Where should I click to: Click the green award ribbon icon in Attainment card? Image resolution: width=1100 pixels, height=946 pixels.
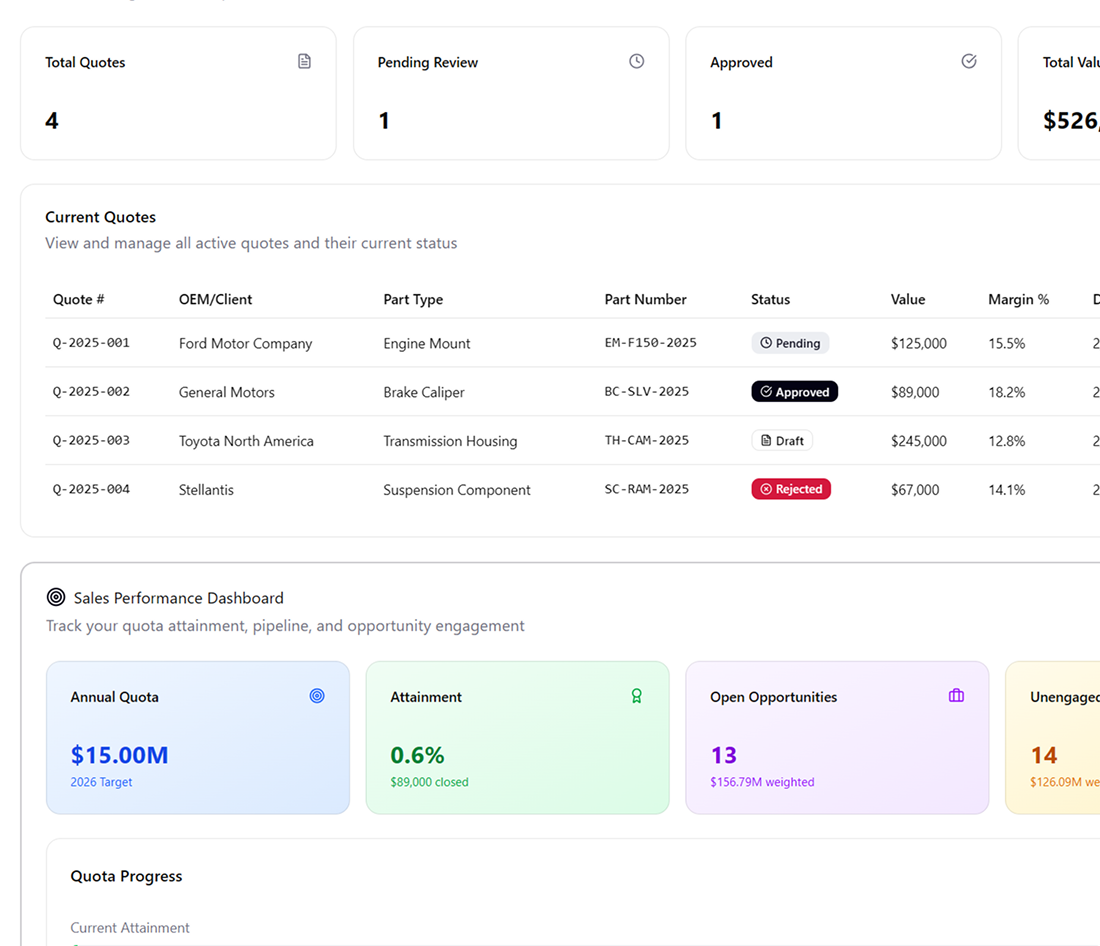[x=636, y=695]
